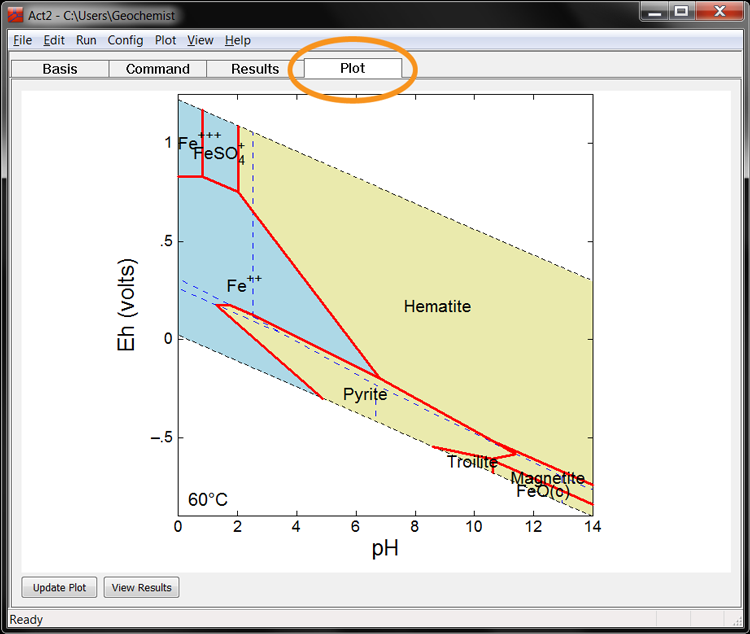This screenshot has height=634, width=750.
Task: Click the Hematite label in the diagram
Action: pyautogui.click(x=437, y=306)
